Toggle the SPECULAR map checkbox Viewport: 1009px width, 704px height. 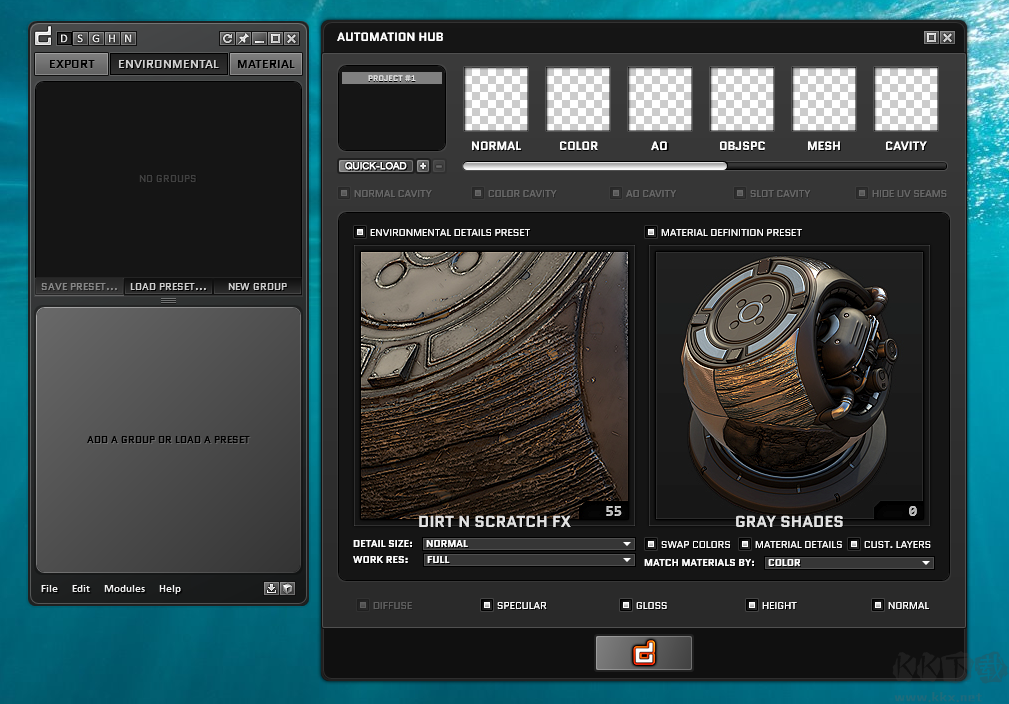[x=485, y=605]
